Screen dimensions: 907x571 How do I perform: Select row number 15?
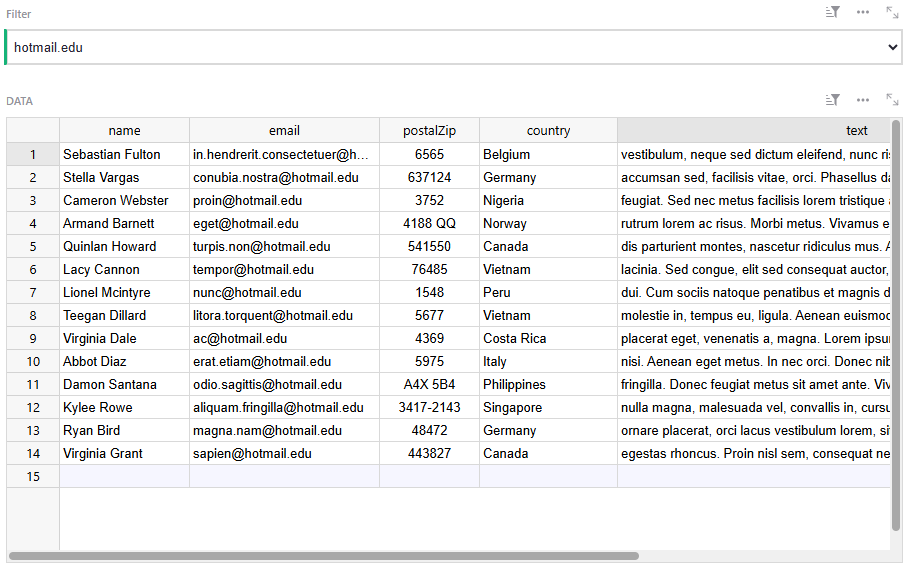(x=33, y=477)
